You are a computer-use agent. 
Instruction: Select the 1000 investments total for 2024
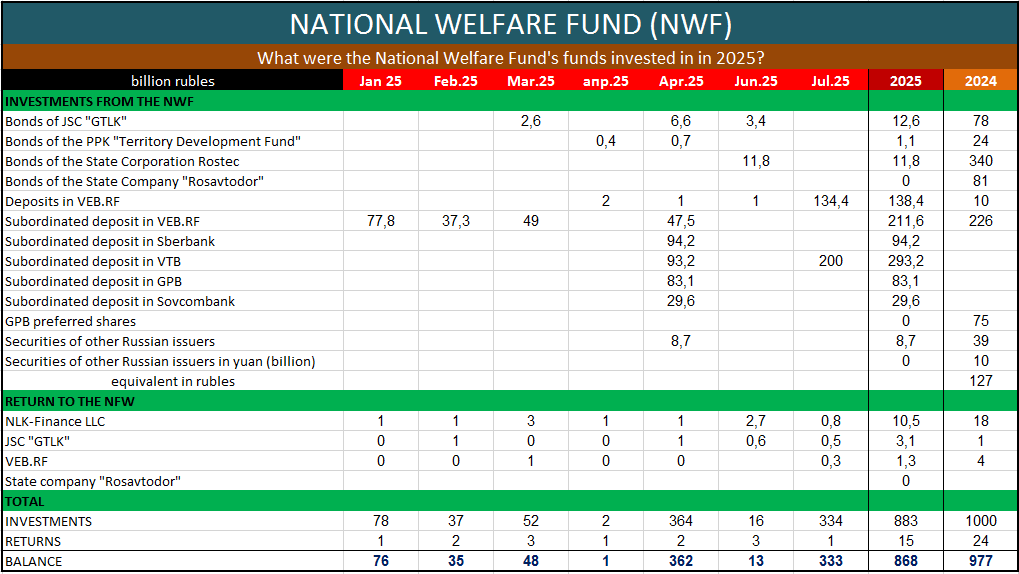click(981, 521)
